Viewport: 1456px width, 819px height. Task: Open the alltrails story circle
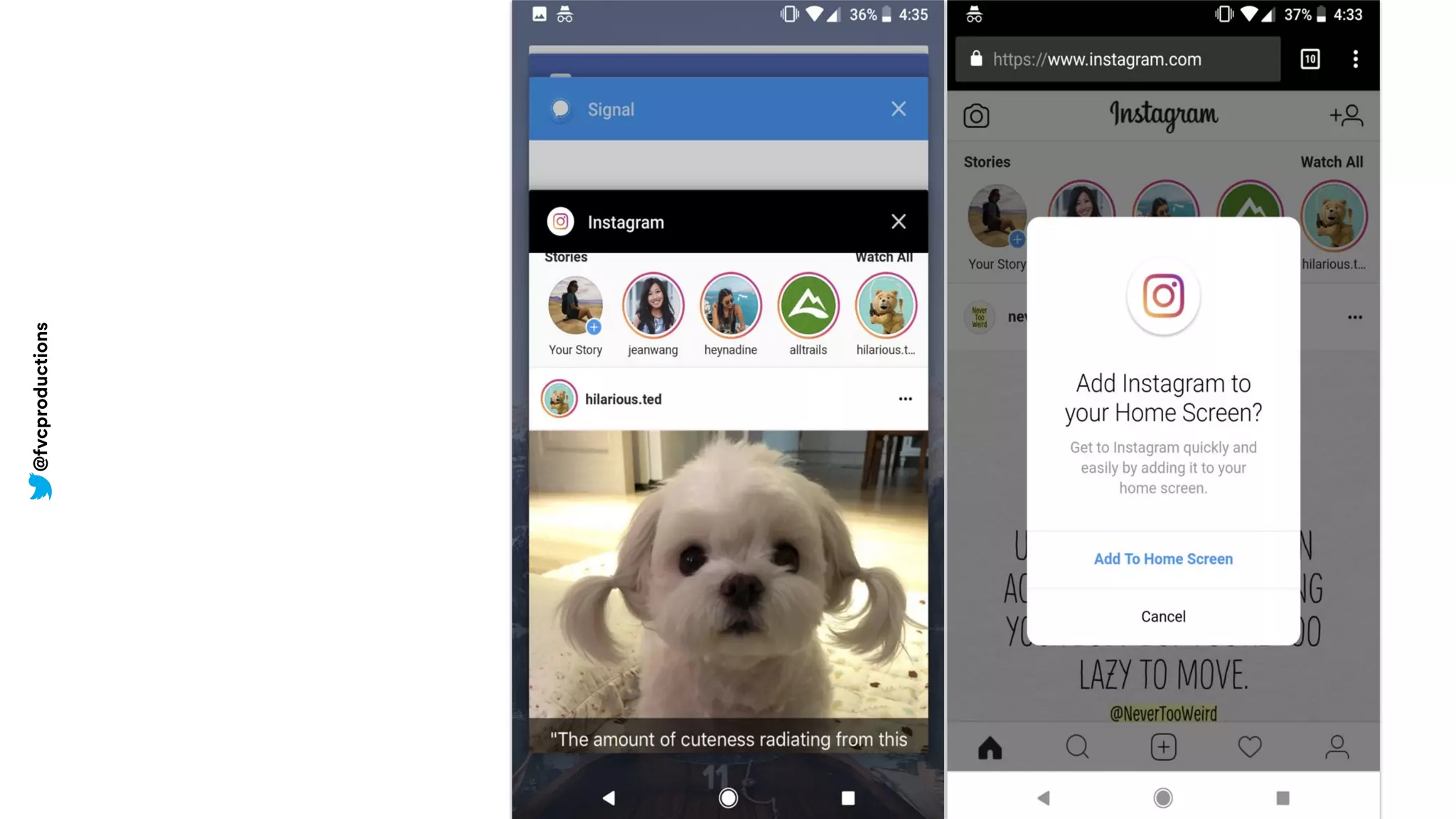[808, 306]
